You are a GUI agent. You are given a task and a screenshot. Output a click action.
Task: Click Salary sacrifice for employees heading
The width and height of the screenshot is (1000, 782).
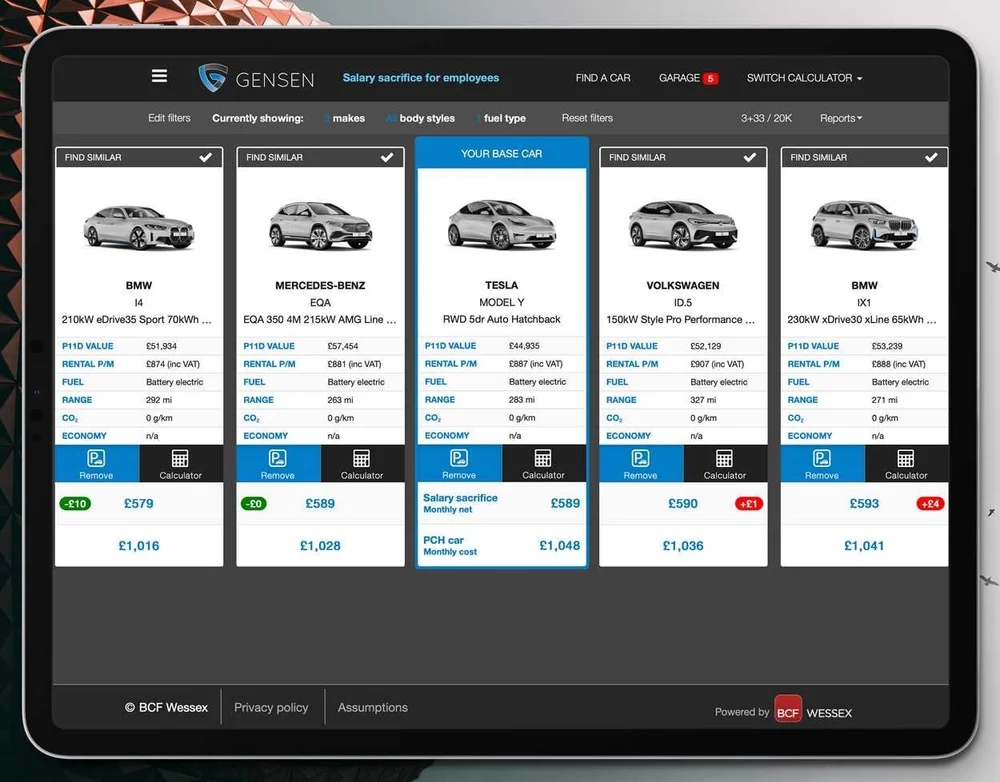pyautogui.click(x=421, y=78)
